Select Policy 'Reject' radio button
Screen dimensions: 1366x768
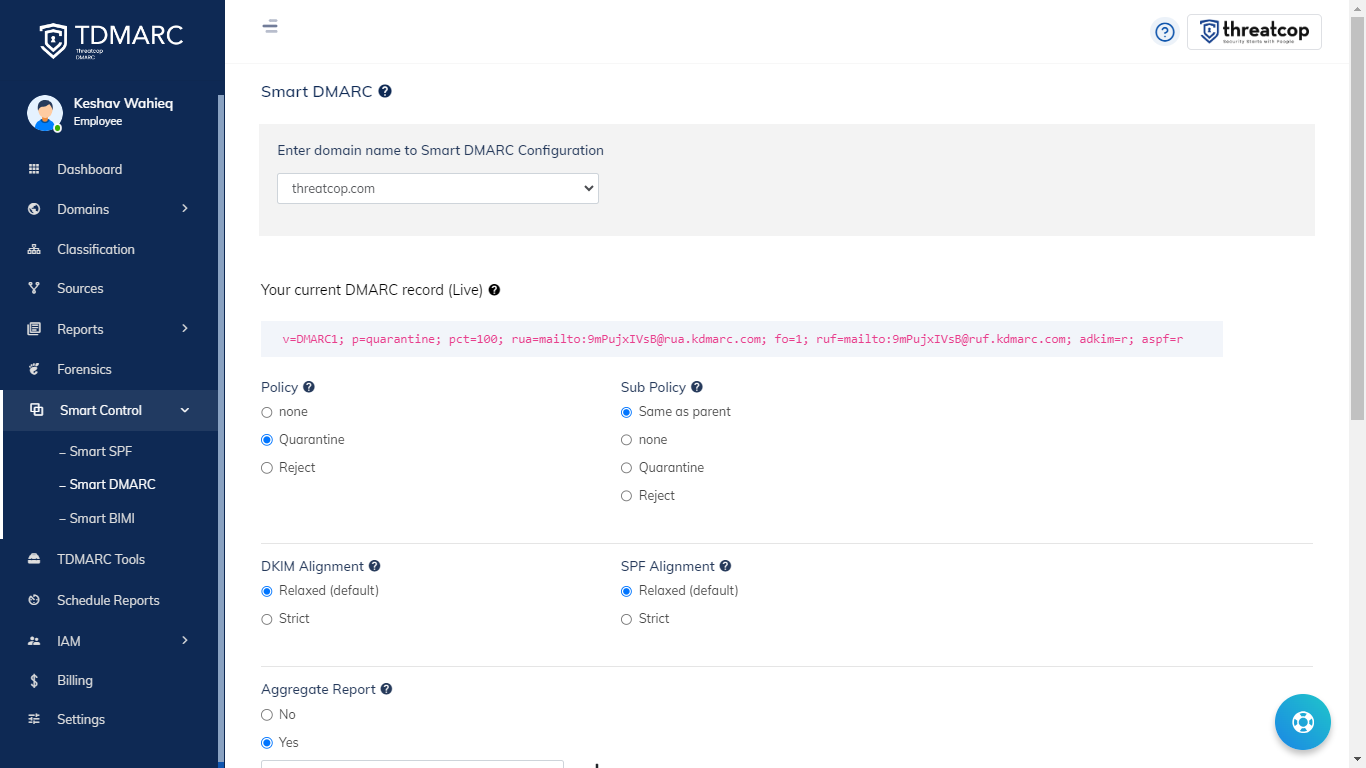tap(267, 468)
